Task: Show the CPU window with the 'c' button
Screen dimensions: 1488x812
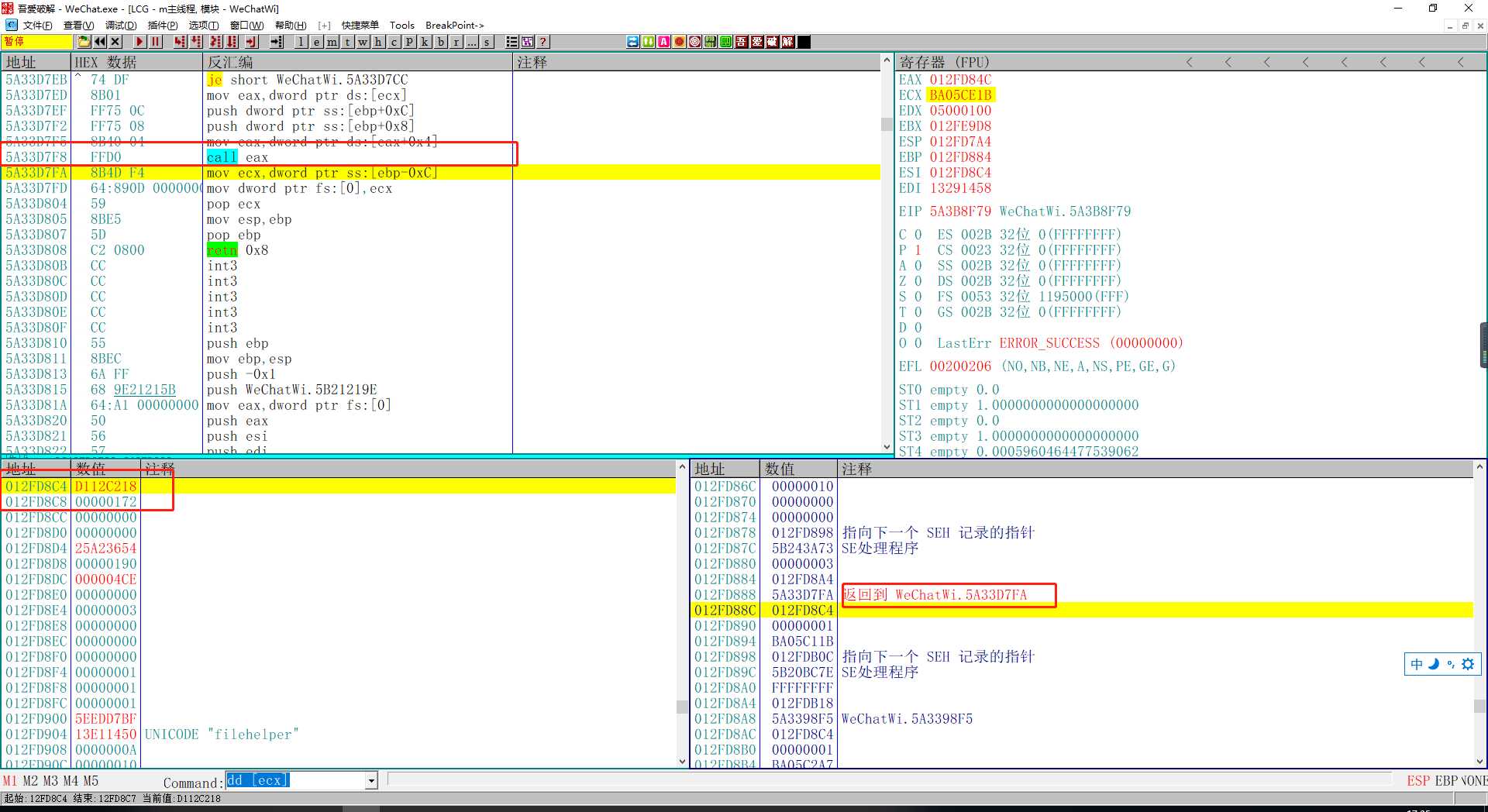Action: pyautogui.click(x=394, y=42)
